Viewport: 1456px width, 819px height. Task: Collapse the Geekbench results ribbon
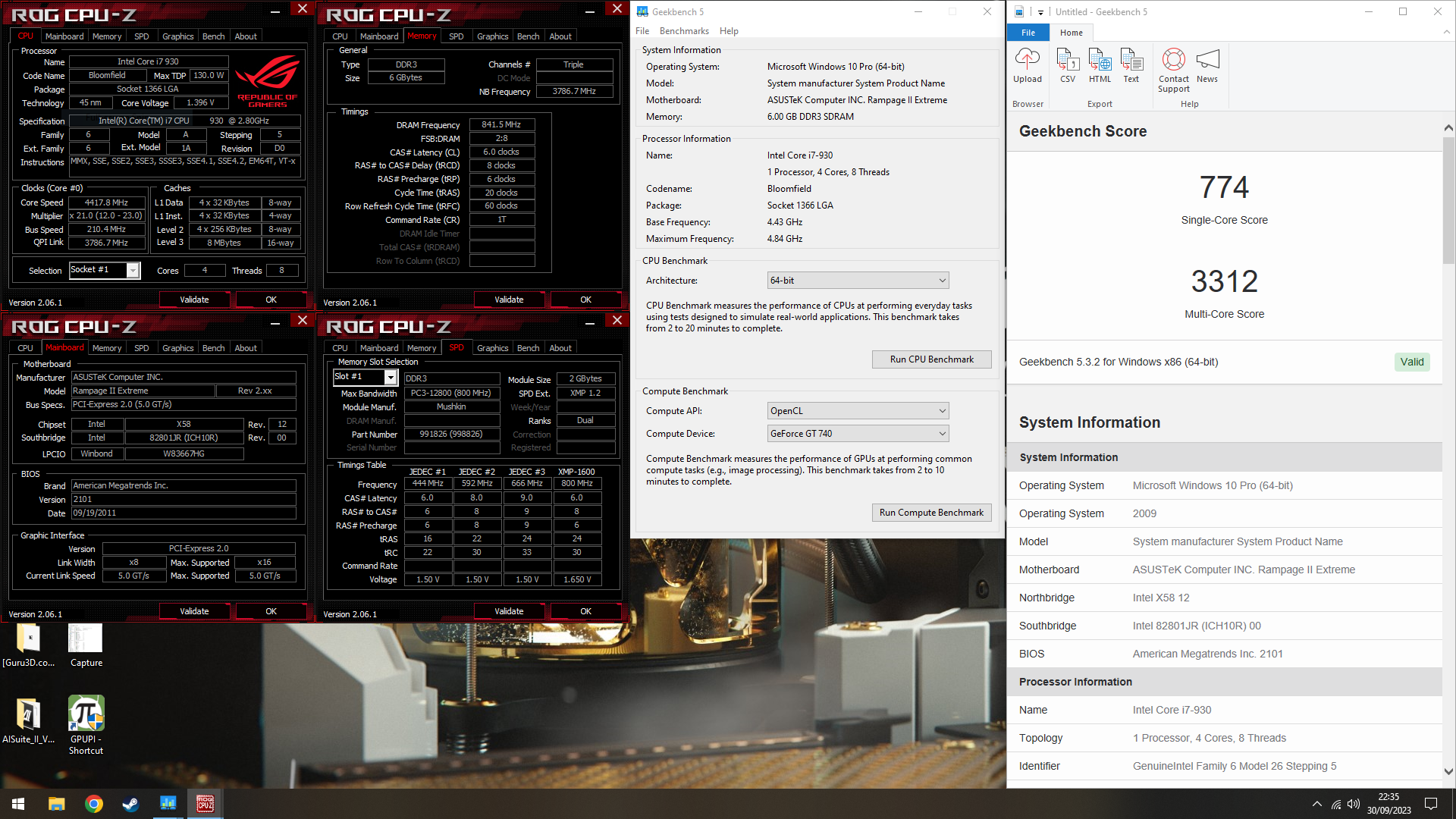click(x=1446, y=32)
